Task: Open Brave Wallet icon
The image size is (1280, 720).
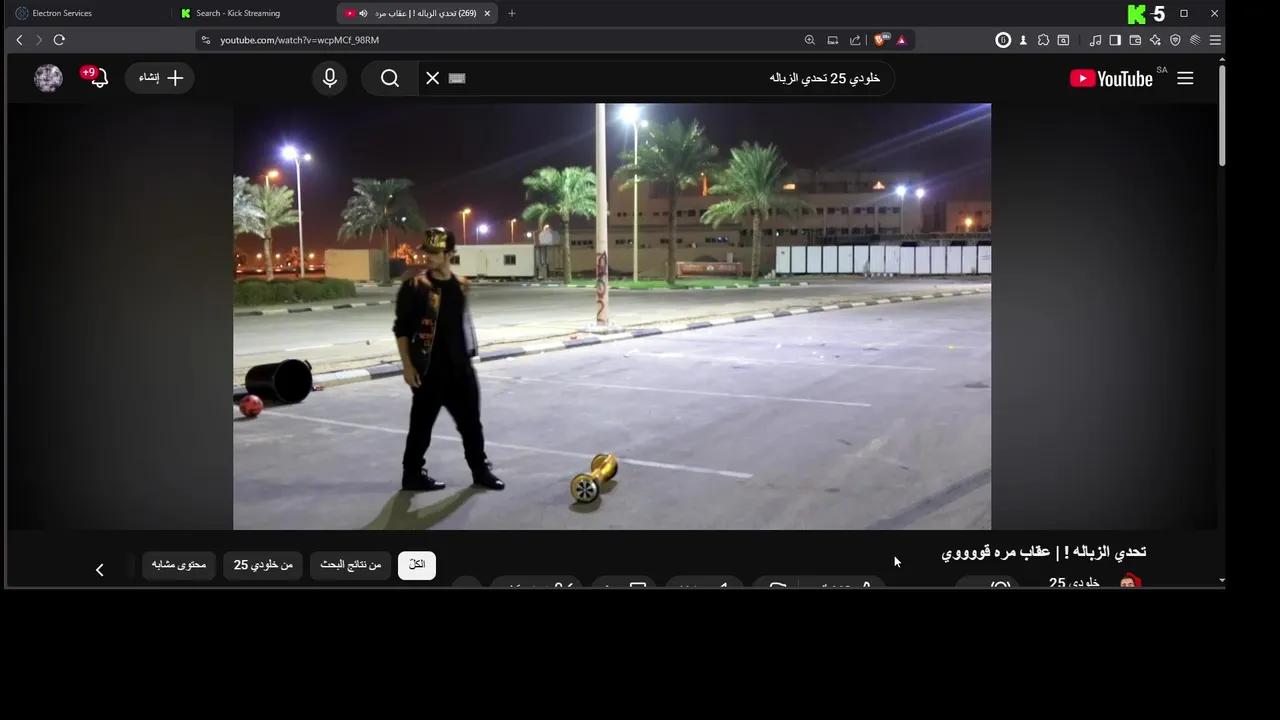Action: (x=1135, y=40)
